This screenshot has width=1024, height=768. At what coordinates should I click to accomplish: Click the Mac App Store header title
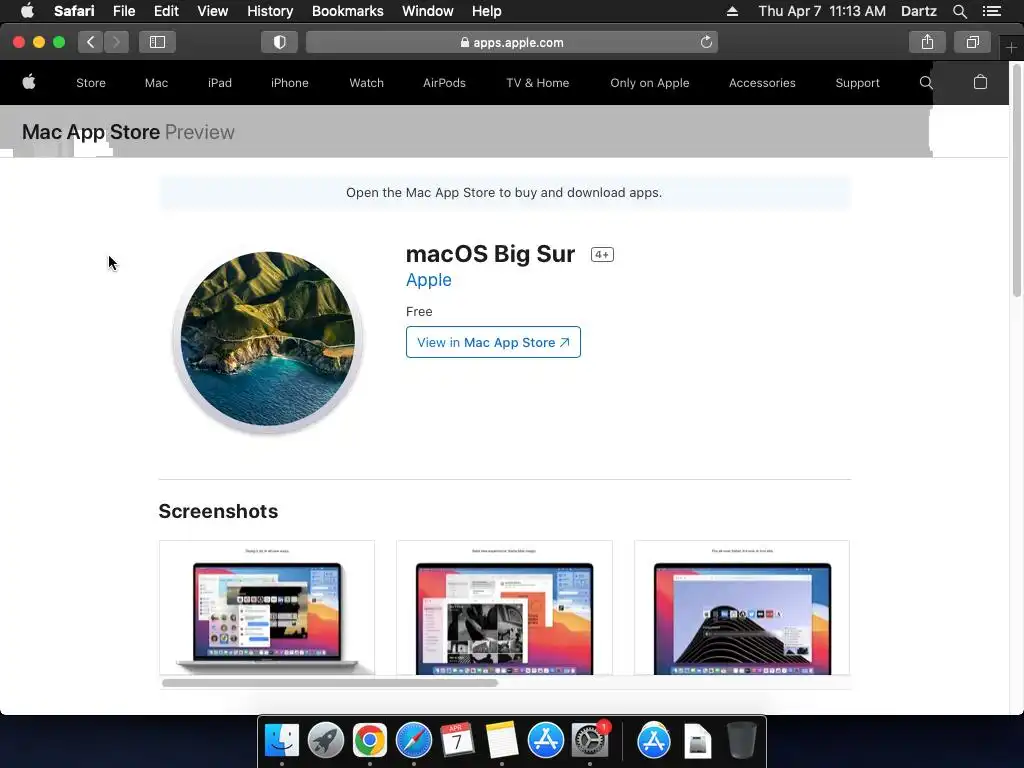coord(91,132)
